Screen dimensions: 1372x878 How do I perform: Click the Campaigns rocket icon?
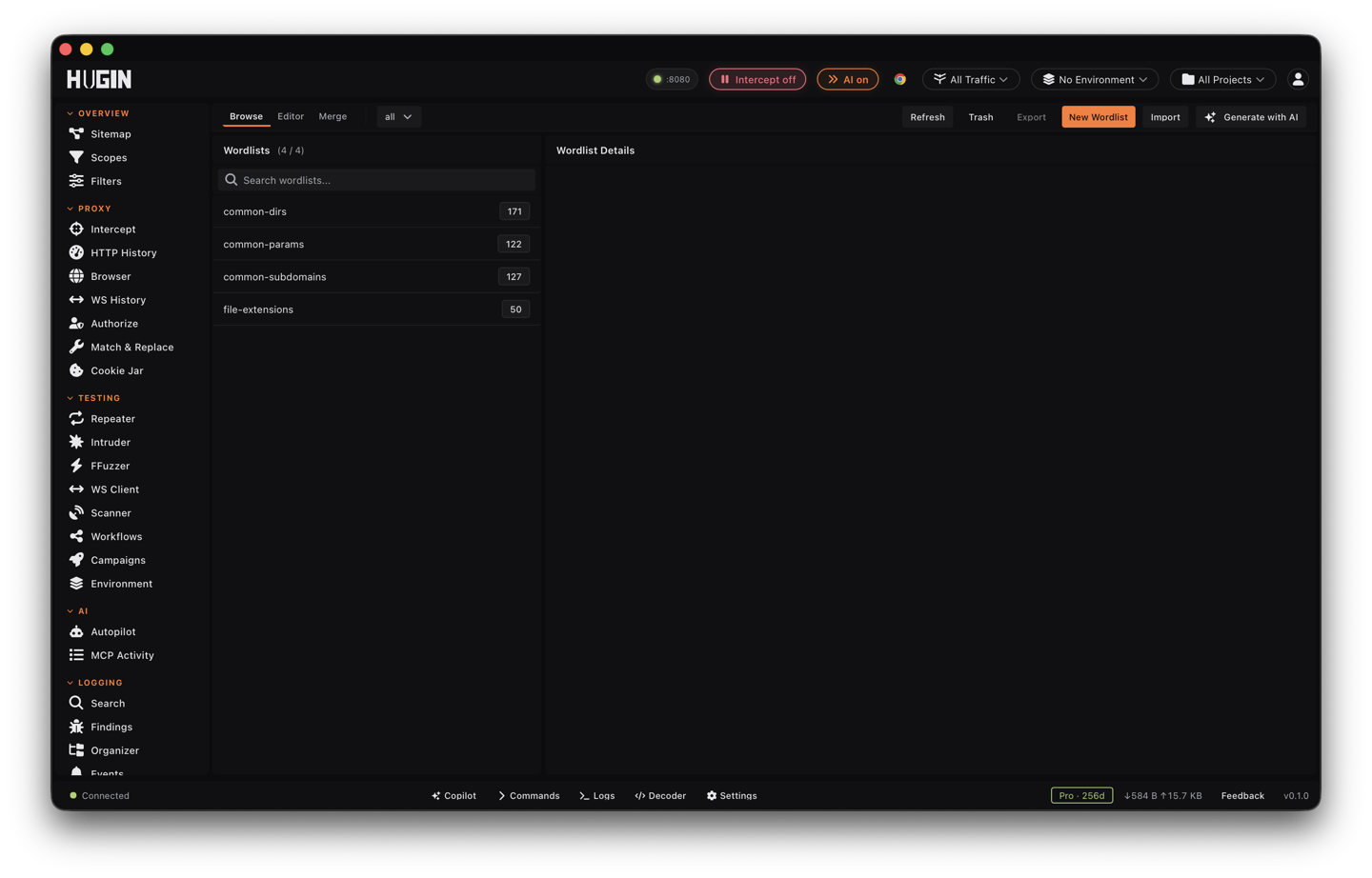coord(76,560)
